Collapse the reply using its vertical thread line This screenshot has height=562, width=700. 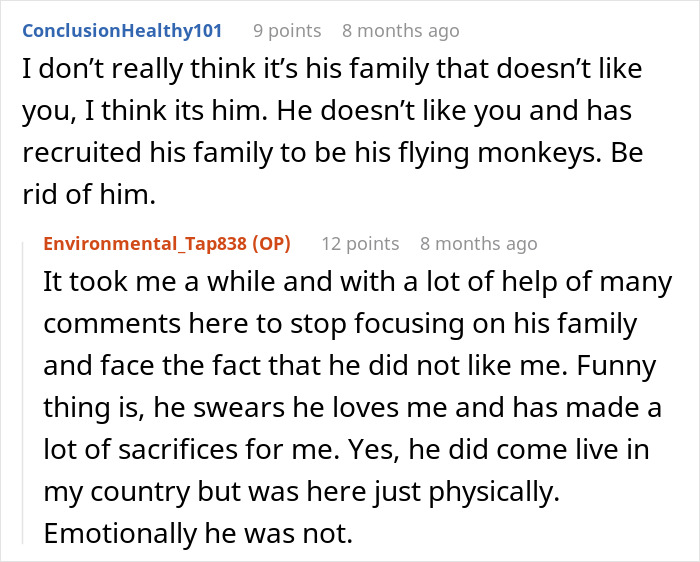[23, 392]
